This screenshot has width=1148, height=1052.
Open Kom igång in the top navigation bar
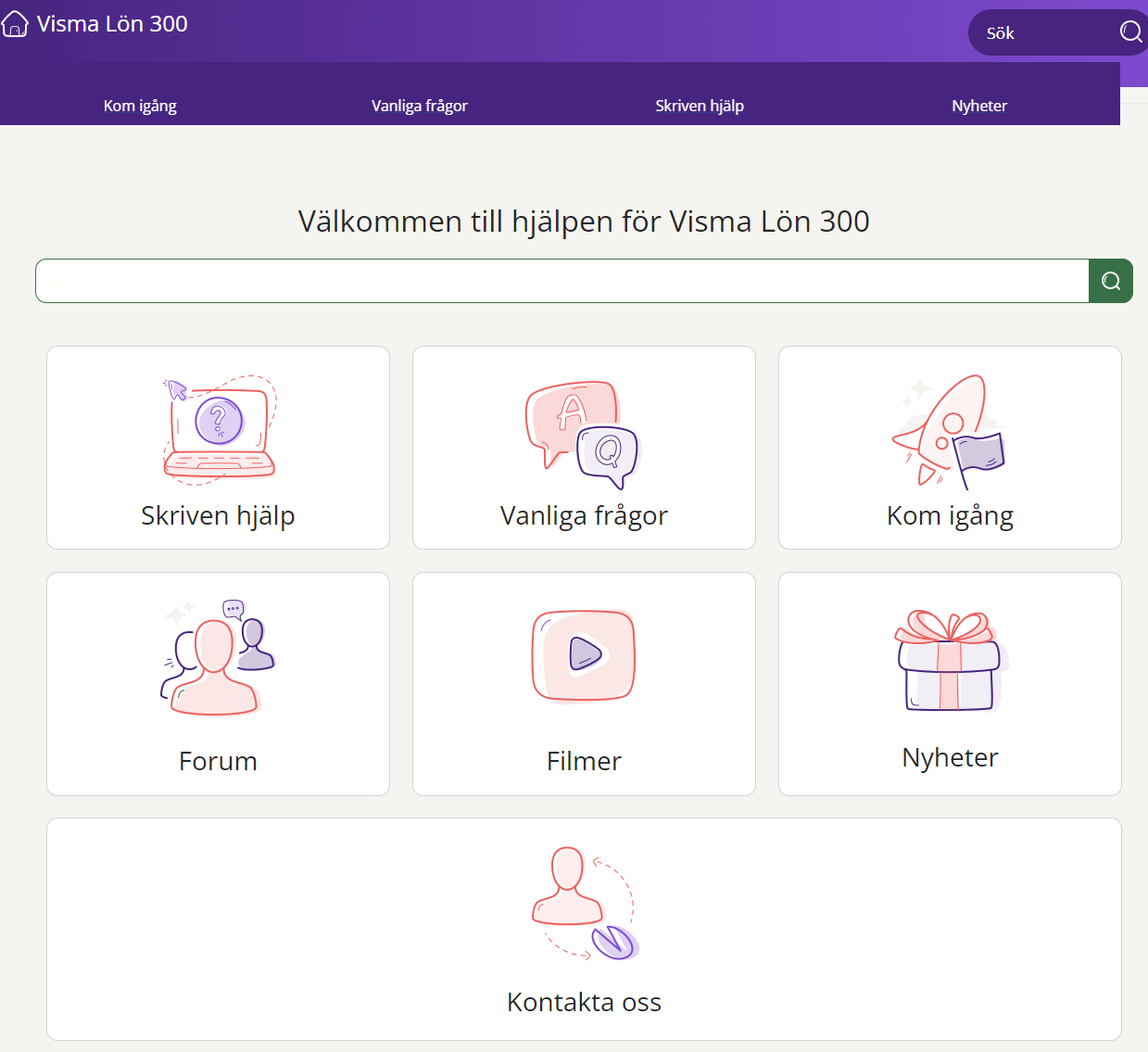[x=140, y=106]
